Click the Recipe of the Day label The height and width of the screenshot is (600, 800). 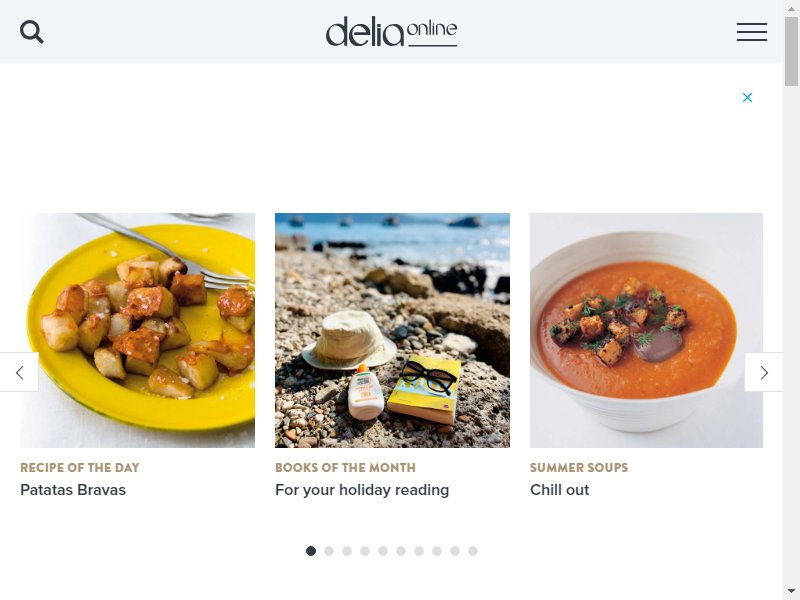coord(80,467)
